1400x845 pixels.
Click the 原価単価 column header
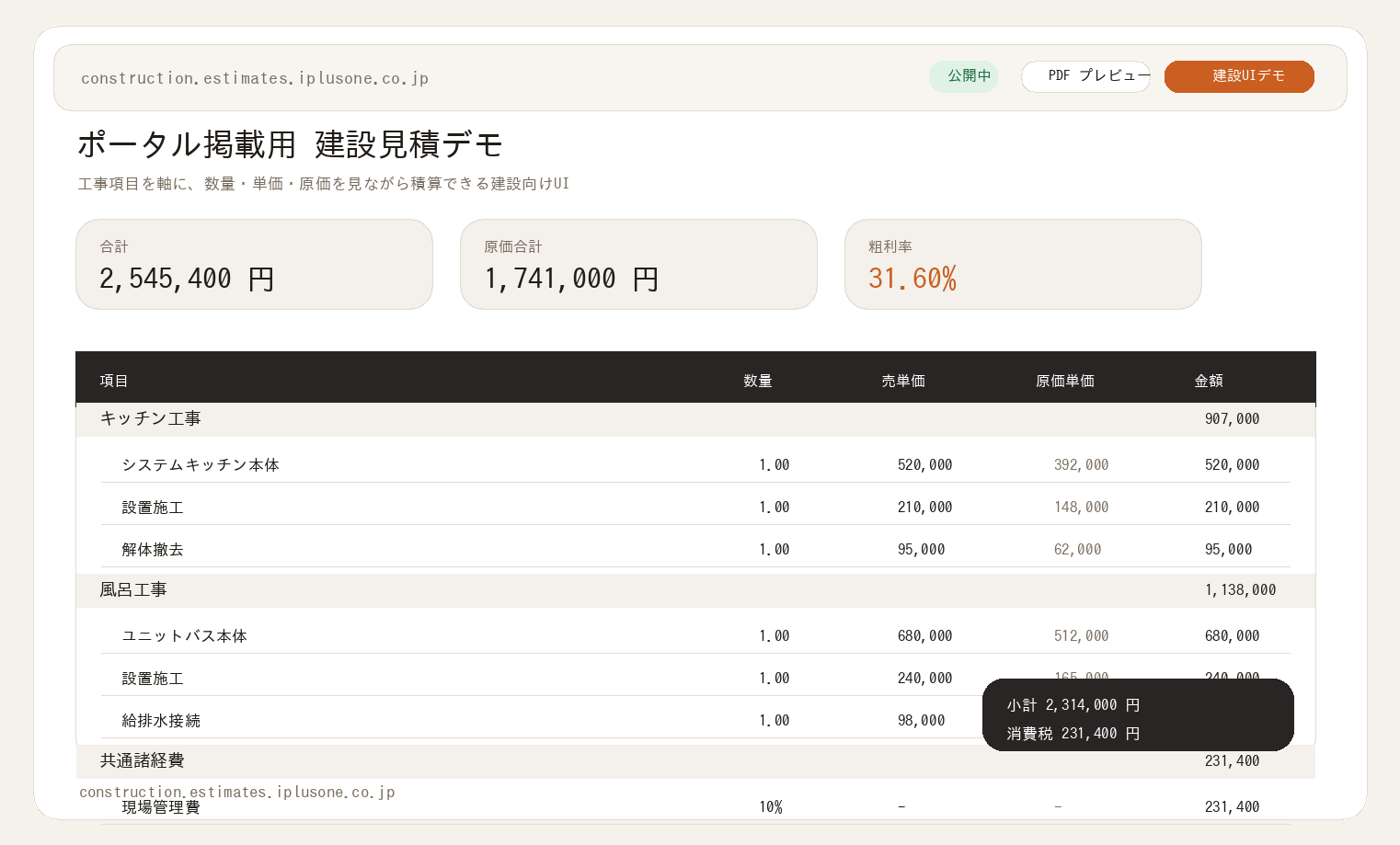coord(1064,381)
